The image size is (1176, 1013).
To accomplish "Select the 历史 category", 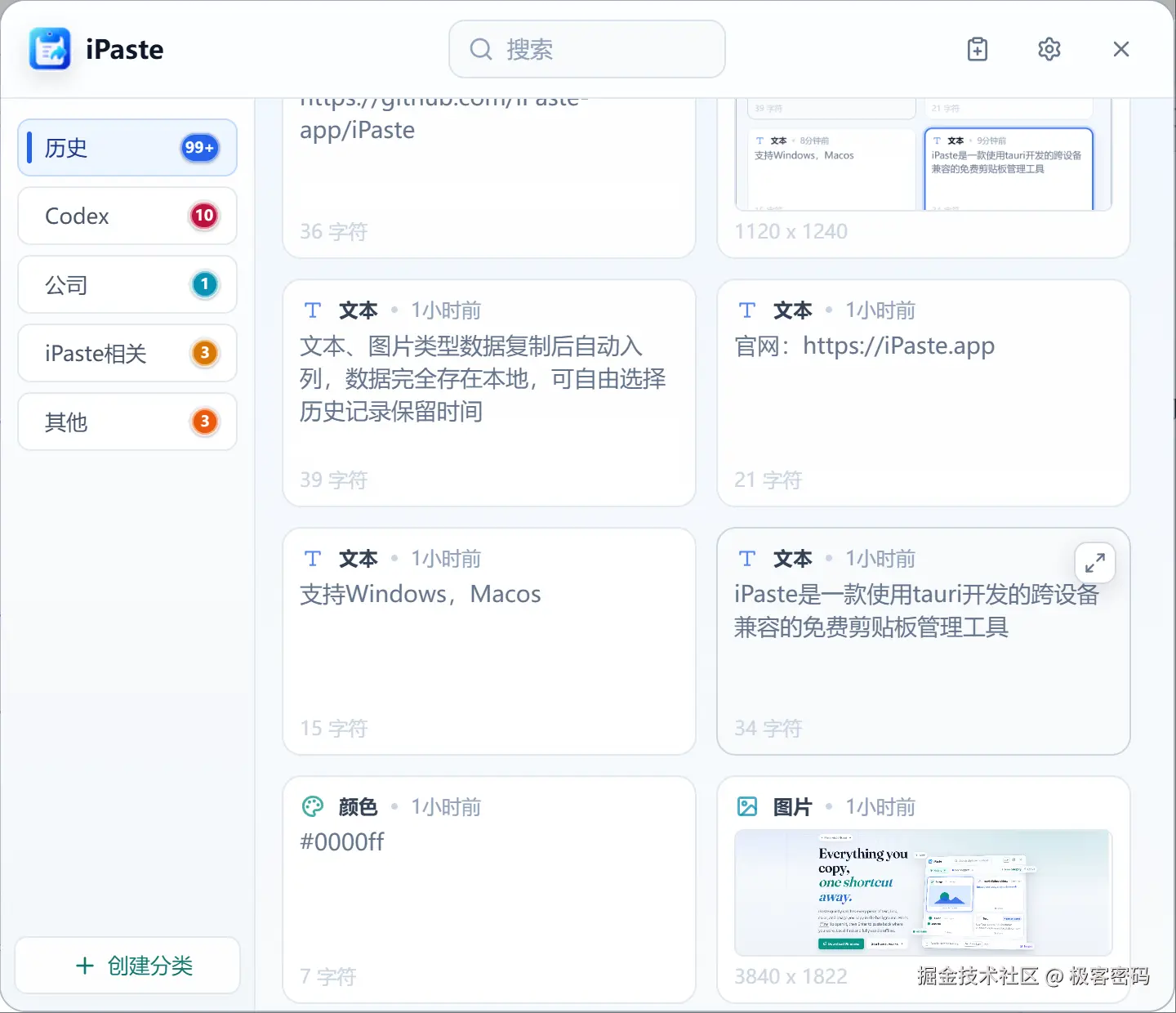I will 127,148.
